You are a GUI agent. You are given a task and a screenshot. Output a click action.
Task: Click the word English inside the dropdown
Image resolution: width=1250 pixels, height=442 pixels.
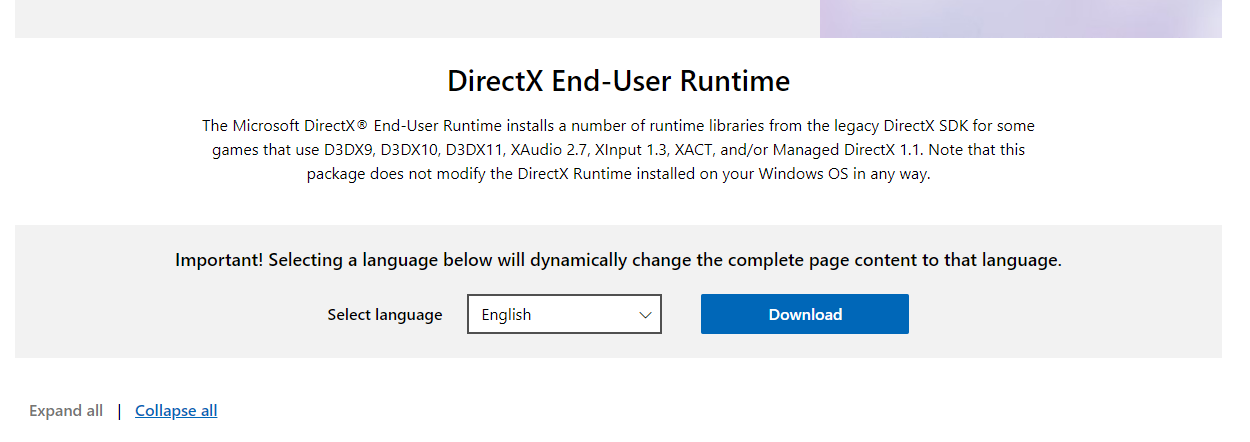tap(506, 315)
